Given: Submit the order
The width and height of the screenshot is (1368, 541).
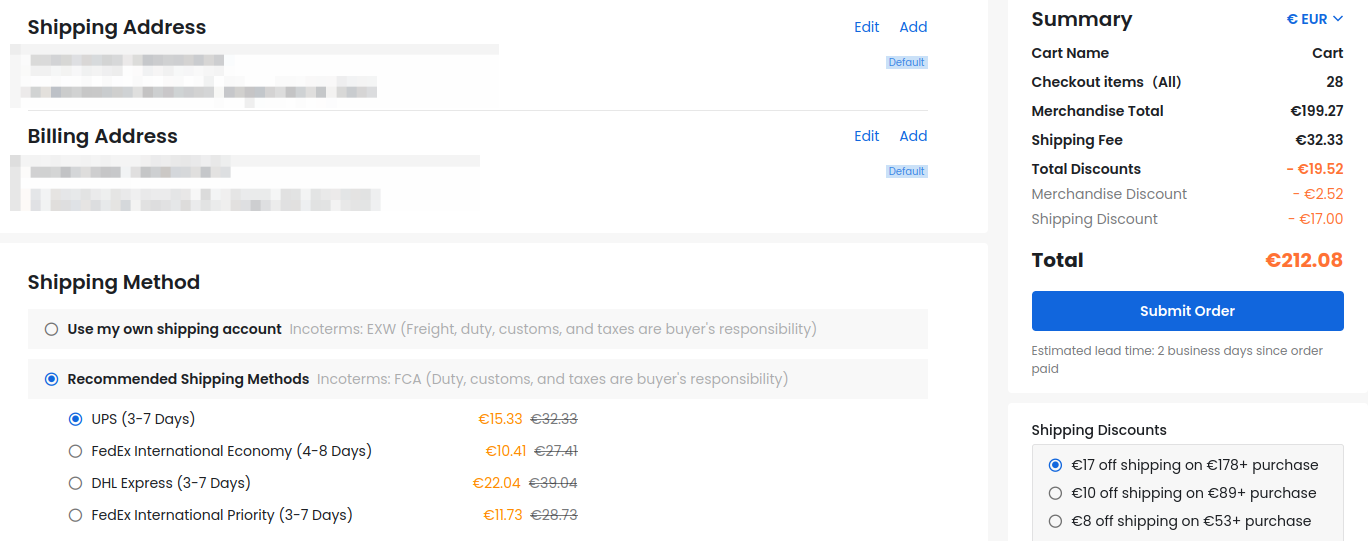Looking at the screenshot, I should [x=1187, y=311].
